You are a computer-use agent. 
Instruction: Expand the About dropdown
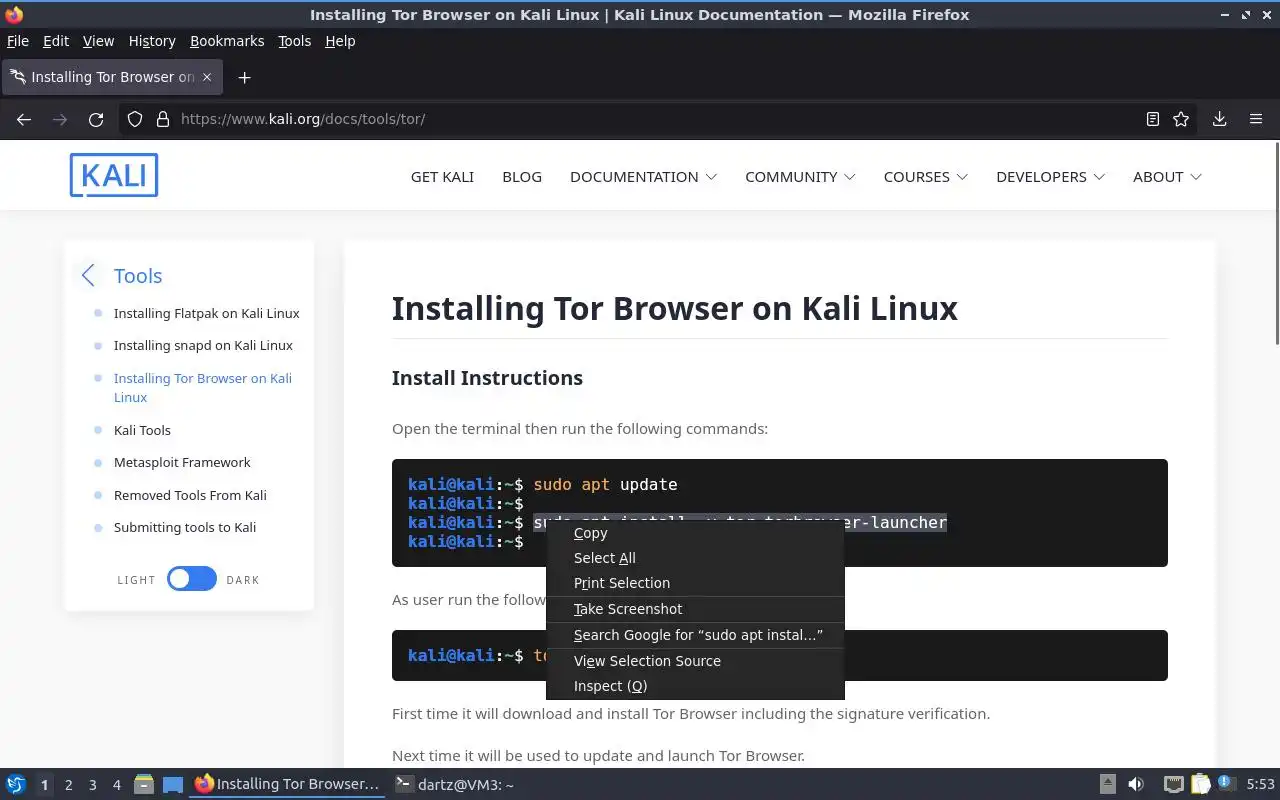pyautogui.click(x=1167, y=176)
